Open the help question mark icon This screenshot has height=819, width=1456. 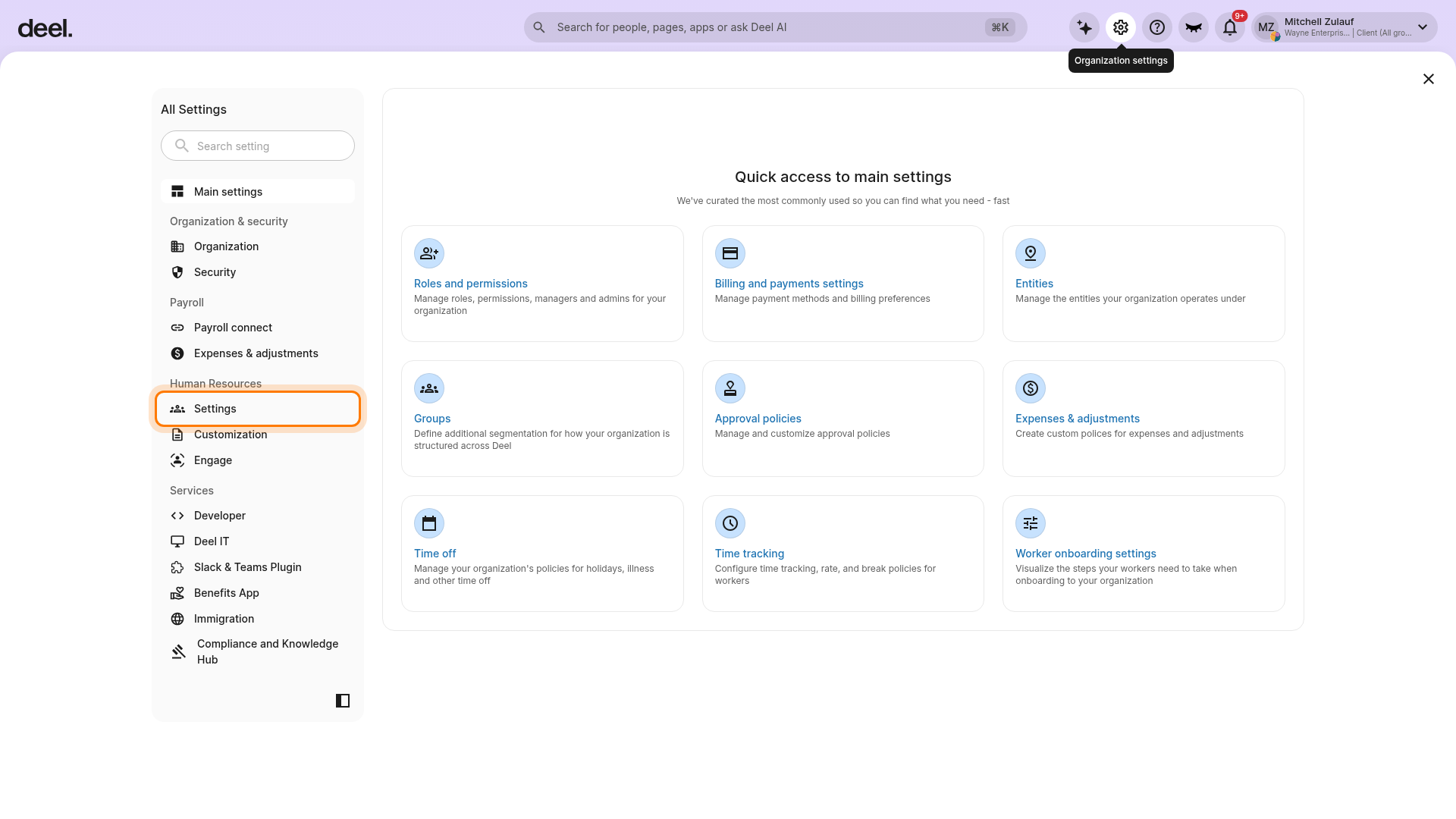[1157, 27]
